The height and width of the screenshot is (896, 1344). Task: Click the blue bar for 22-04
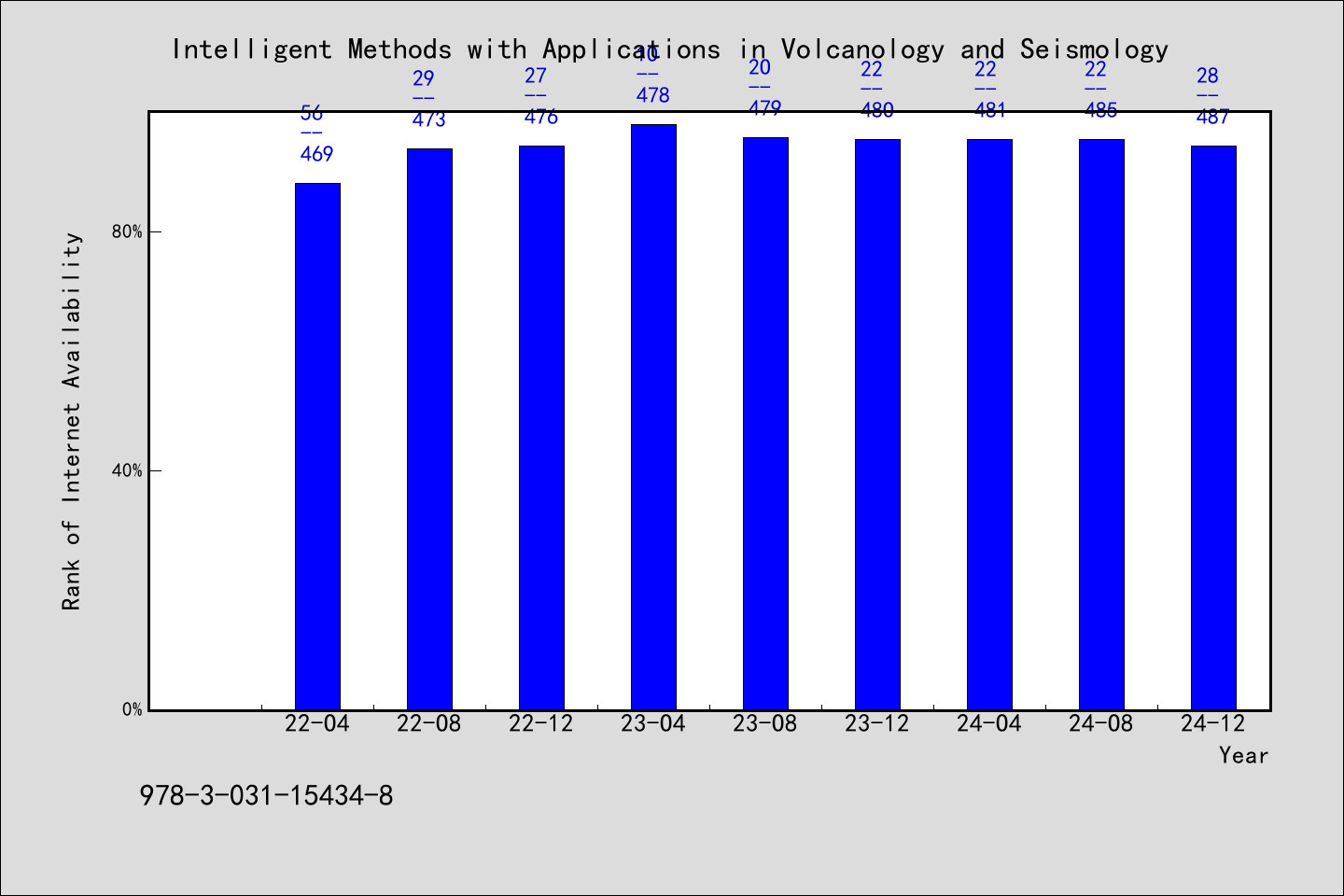coord(317,446)
